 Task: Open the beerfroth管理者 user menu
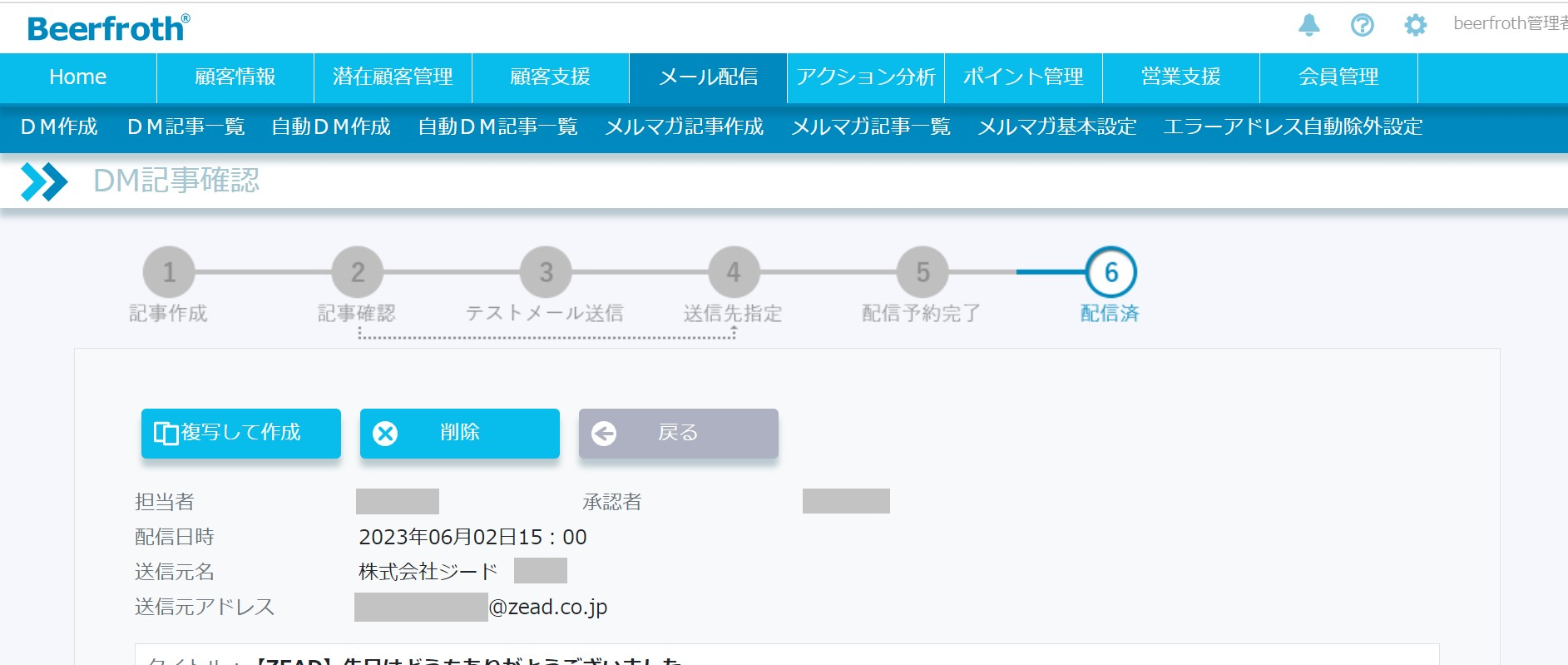coord(1509,24)
